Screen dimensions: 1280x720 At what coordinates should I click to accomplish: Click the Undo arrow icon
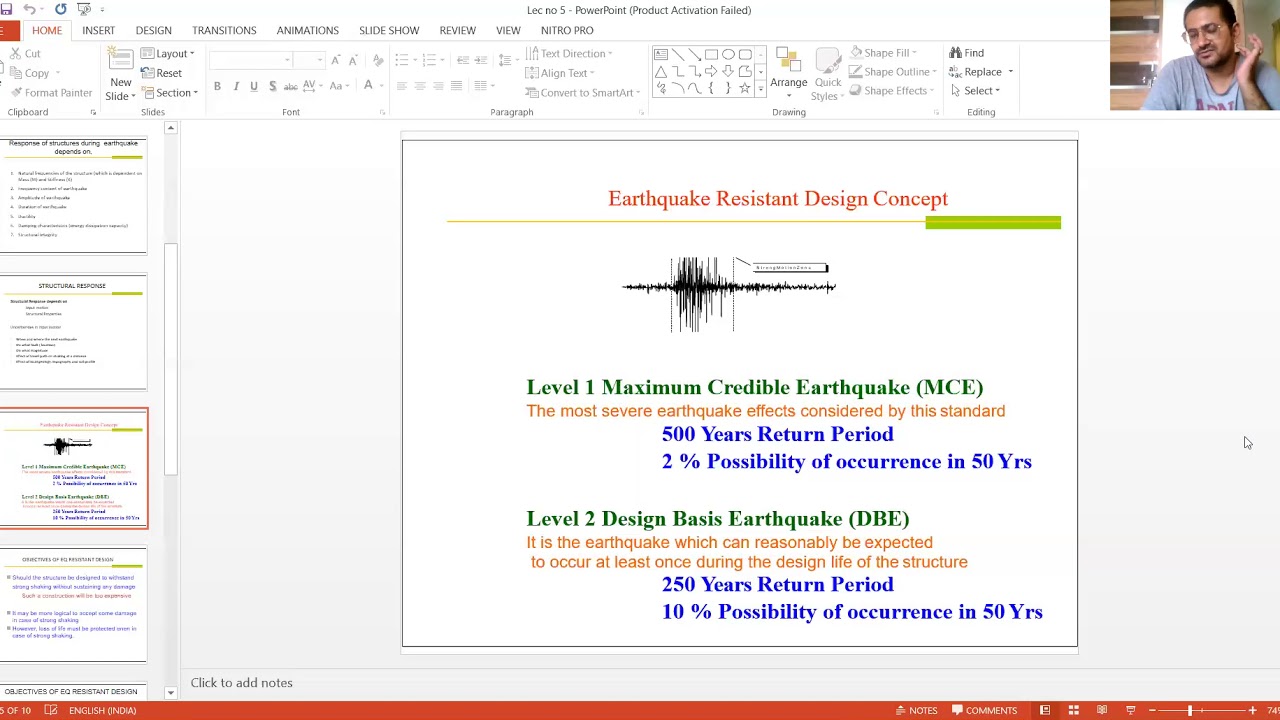[29, 9]
